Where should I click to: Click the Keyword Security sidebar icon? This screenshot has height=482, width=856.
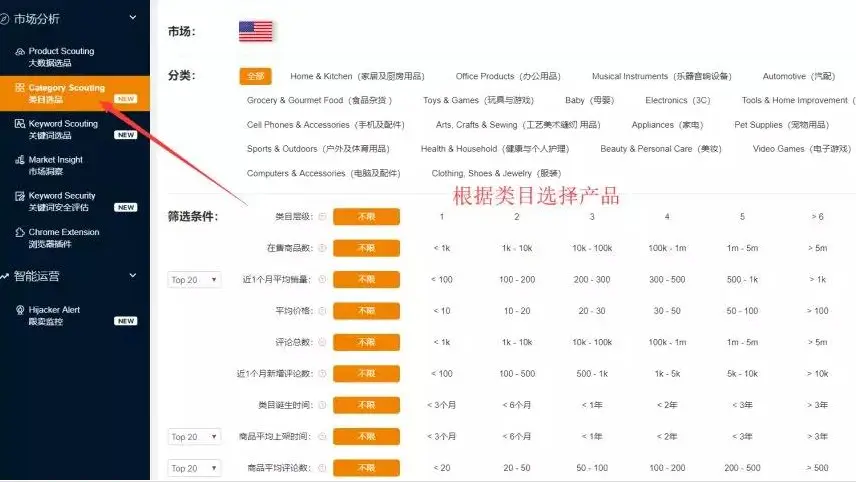tap(19, 197)
